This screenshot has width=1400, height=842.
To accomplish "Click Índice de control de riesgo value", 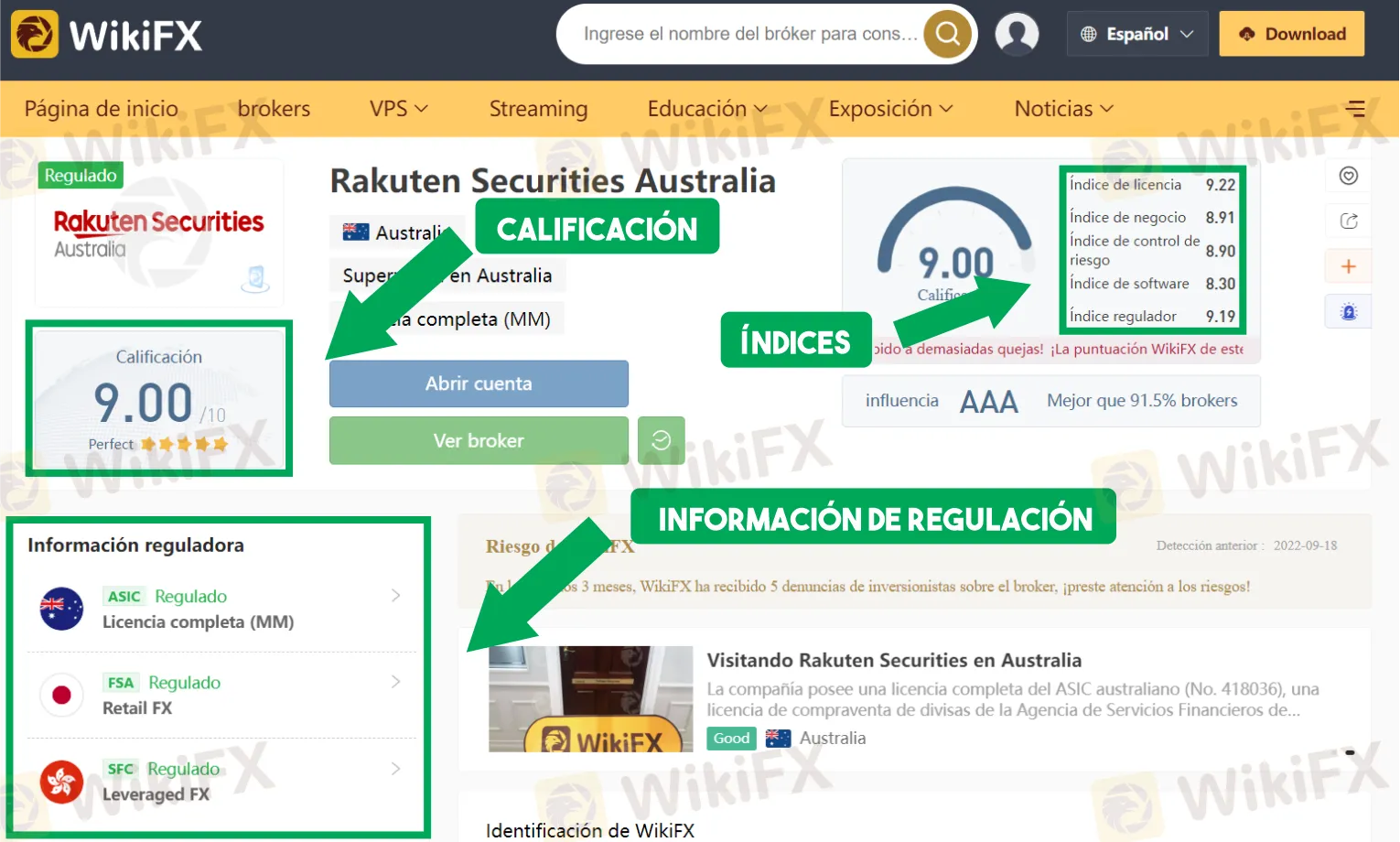I will click(1220, 251).
